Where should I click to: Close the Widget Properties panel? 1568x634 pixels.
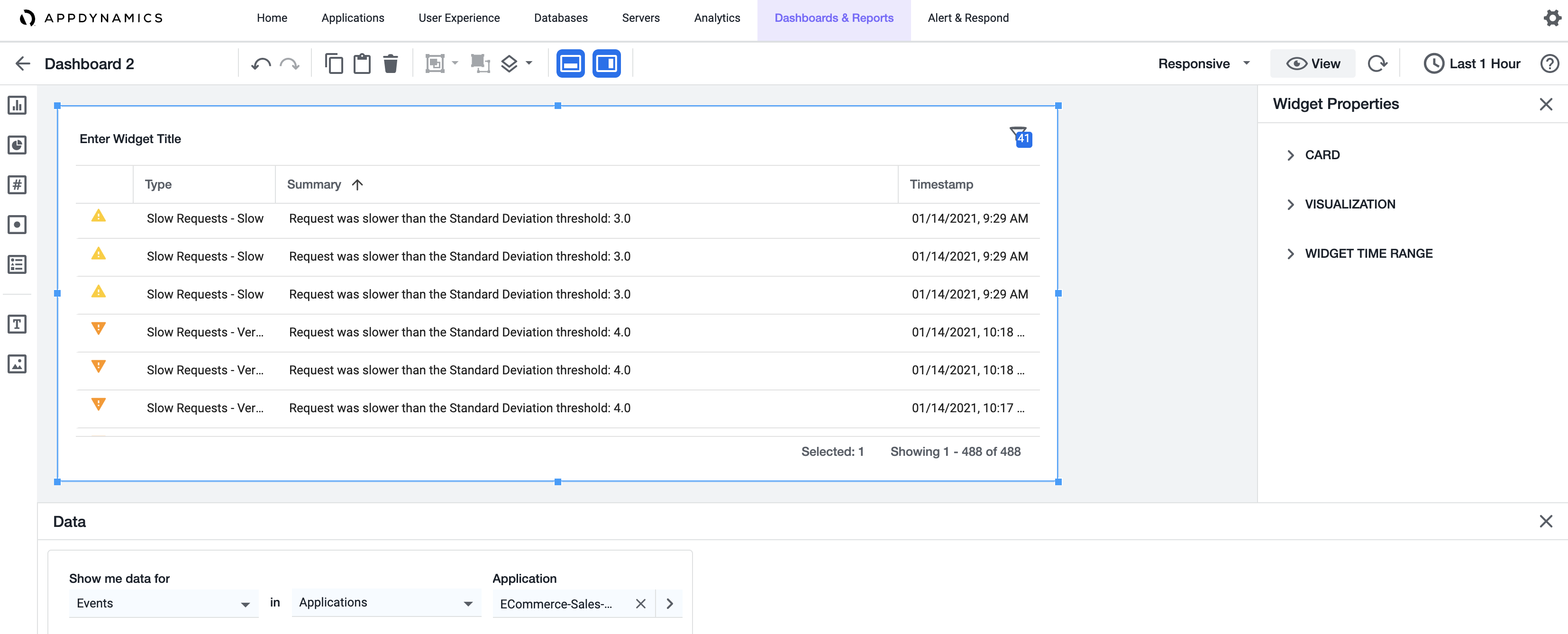tap(1545, 105)
